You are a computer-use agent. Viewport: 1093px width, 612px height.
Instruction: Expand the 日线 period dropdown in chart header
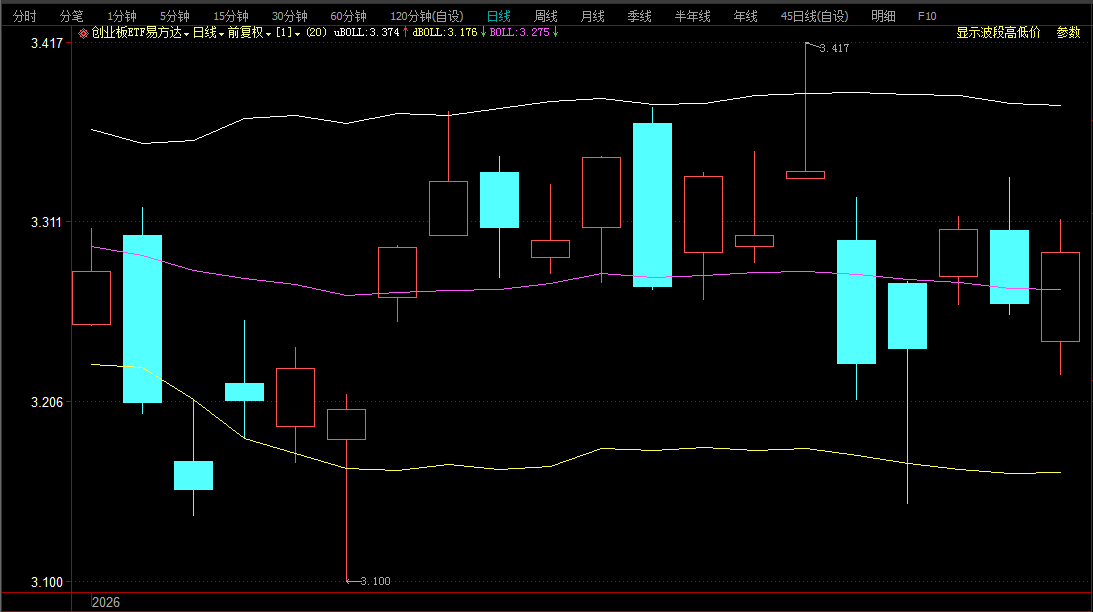click(207, 33)
